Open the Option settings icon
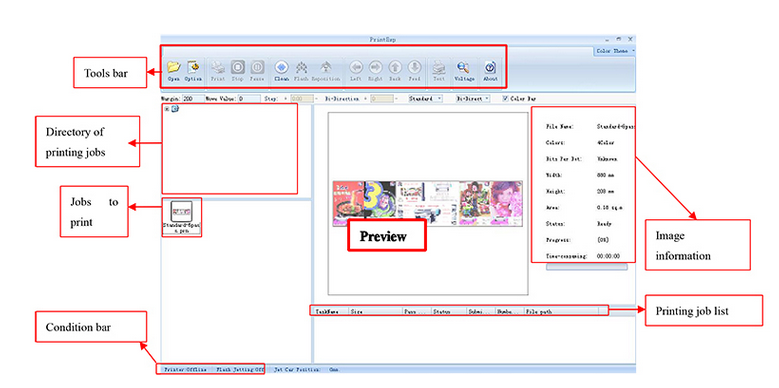The height and width of the screenshot is (388, 779). click(x=193, y=67)
